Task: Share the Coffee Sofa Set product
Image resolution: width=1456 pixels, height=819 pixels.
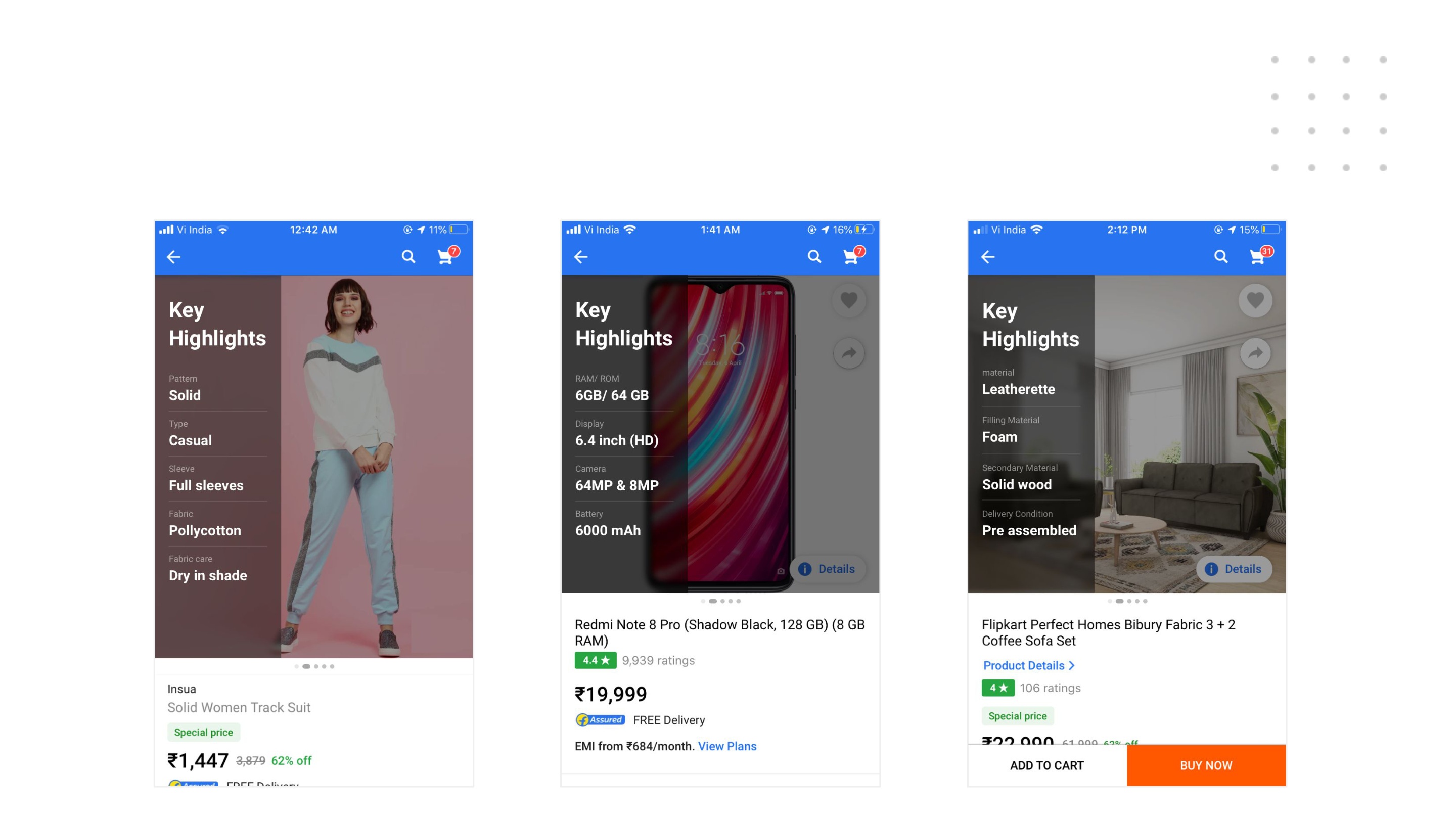Action: [x=1255, y=353]
